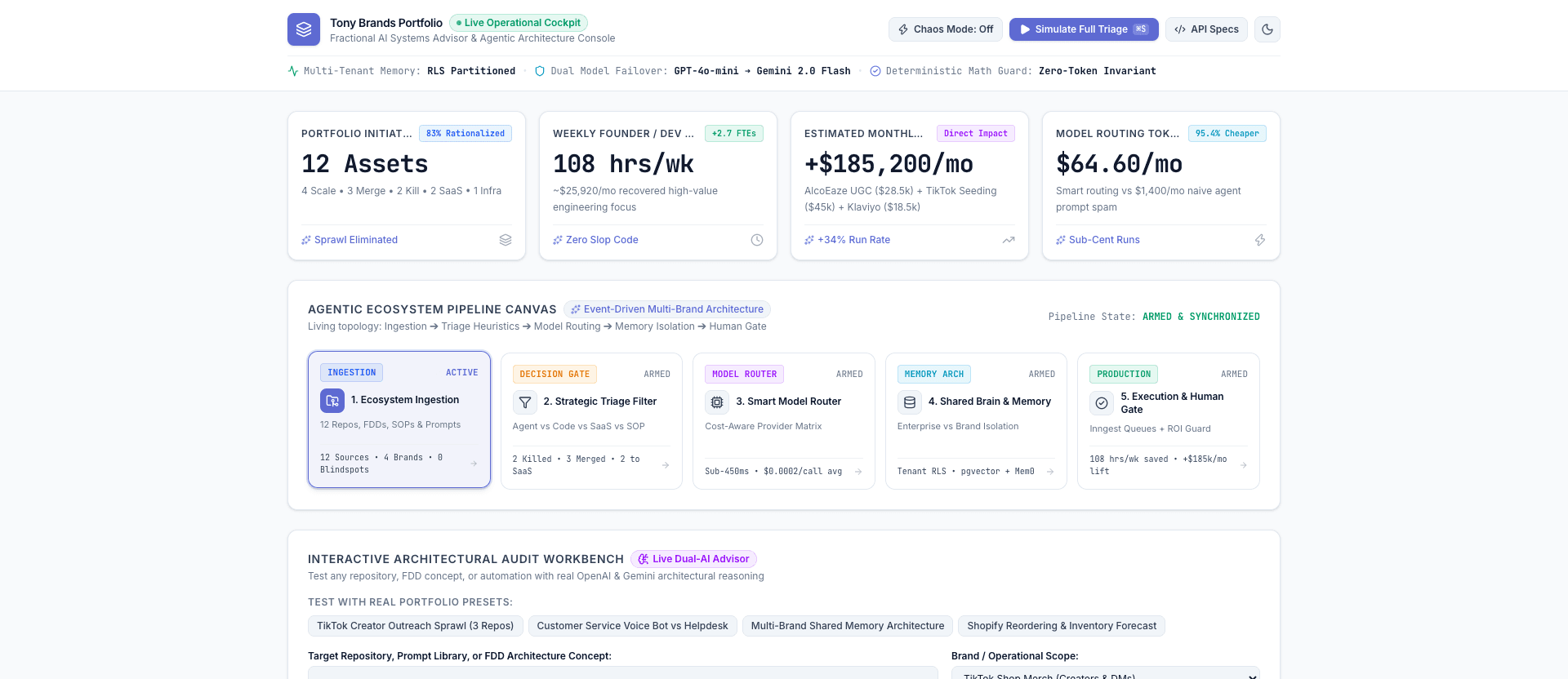1568x679 pixels.
Task: Click the 12 Assets value
Action: coord(365,164)
